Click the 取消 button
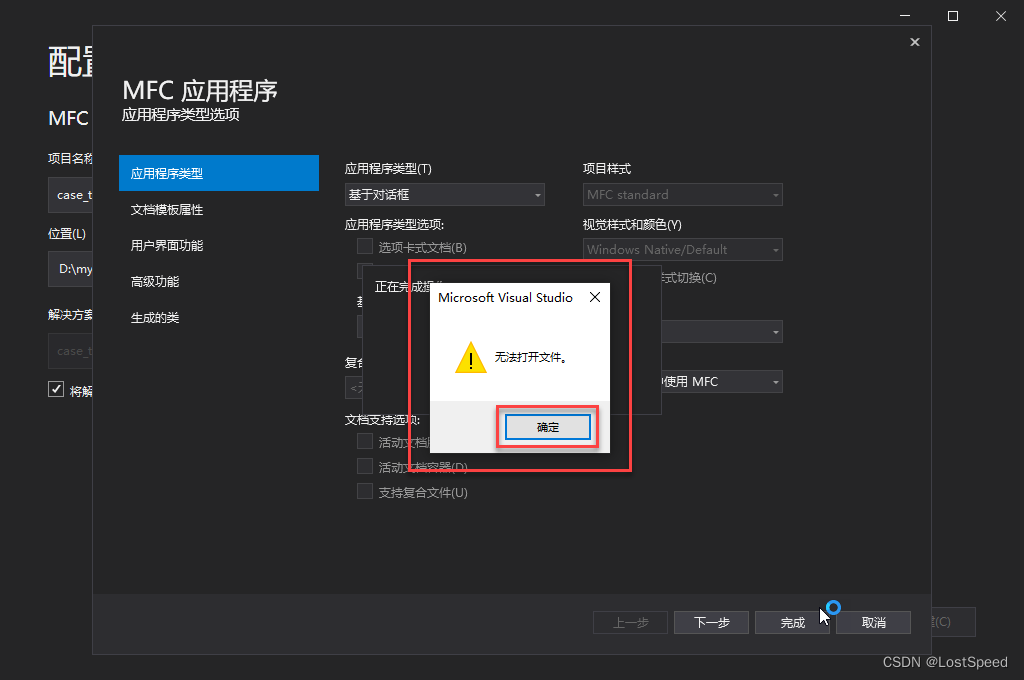The image size is (1024, 680). [x=873, y=622]
